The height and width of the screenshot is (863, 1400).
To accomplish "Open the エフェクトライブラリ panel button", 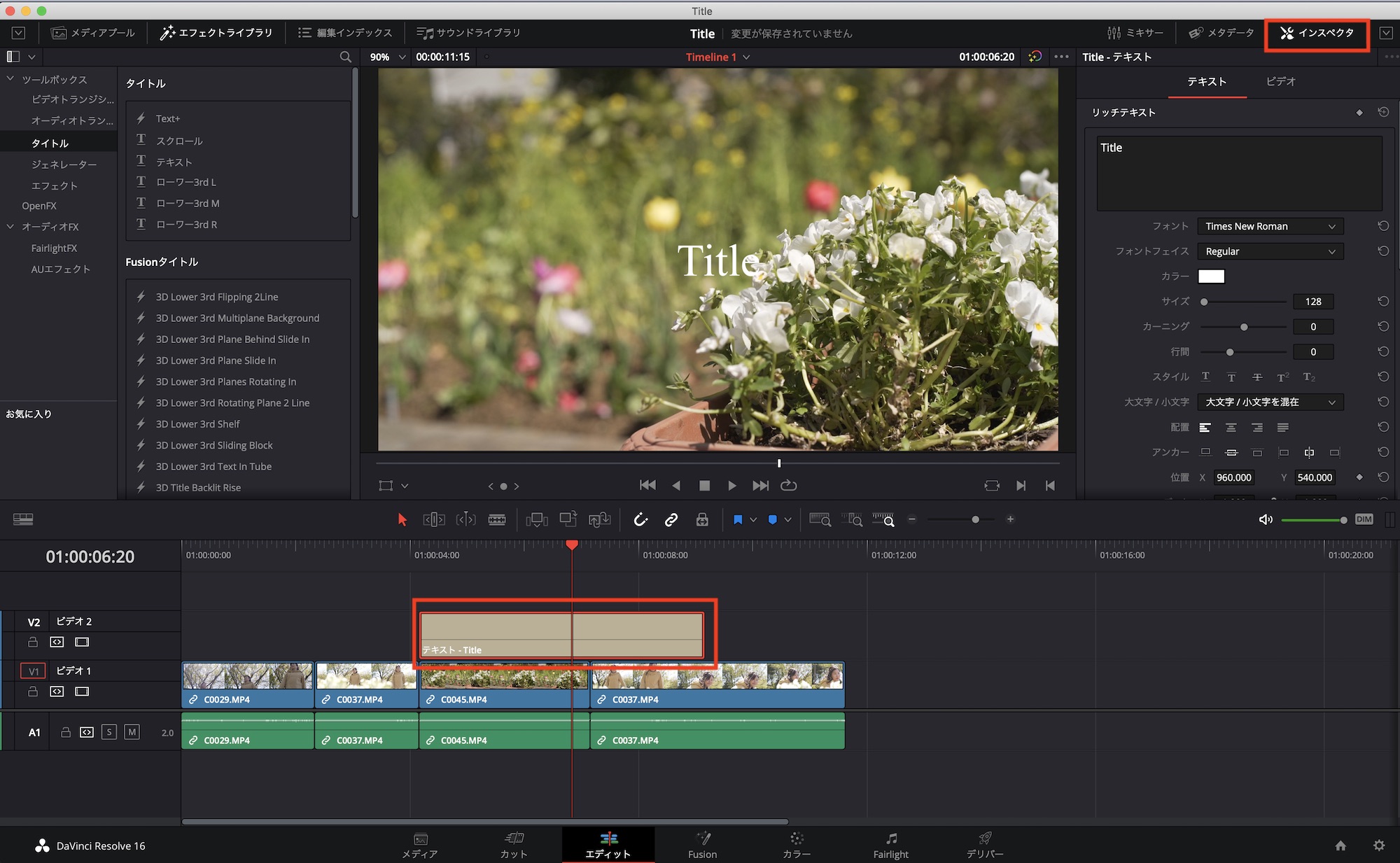I will (x=216, y=33).
